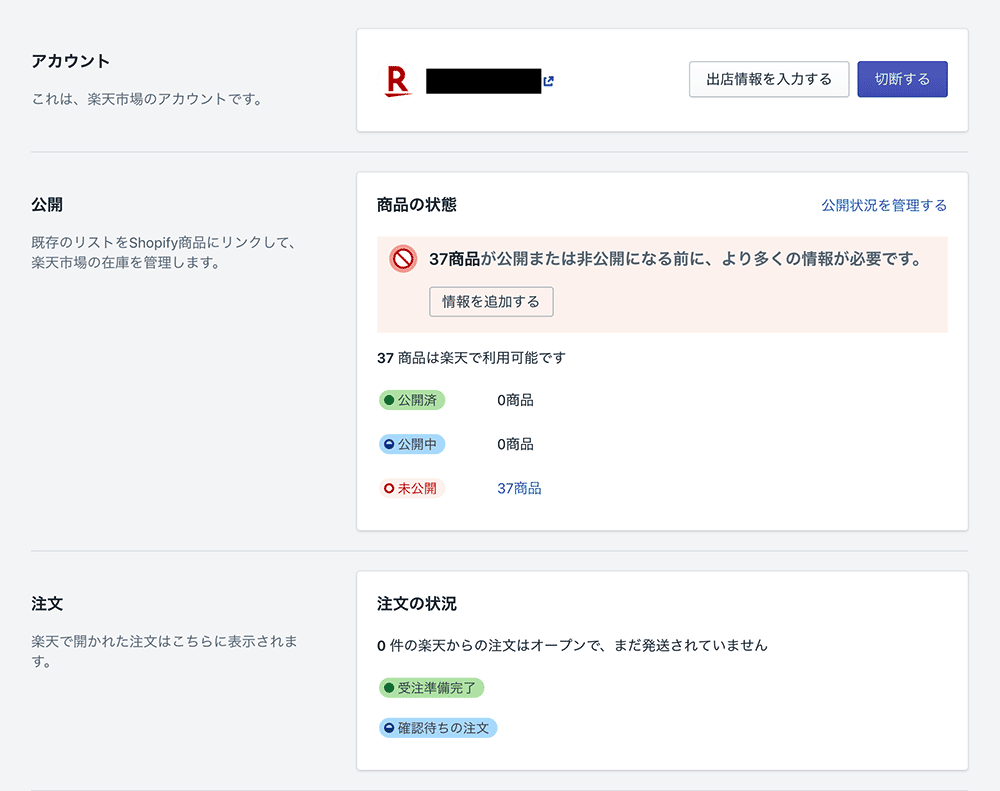Viewport: 1000px width, 791px height.
Task: Select the 公開済 status filter pill
Action: [x=412, y=400]
